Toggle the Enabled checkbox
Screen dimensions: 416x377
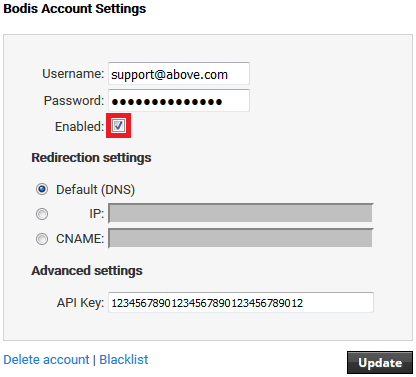pos(118,126)
